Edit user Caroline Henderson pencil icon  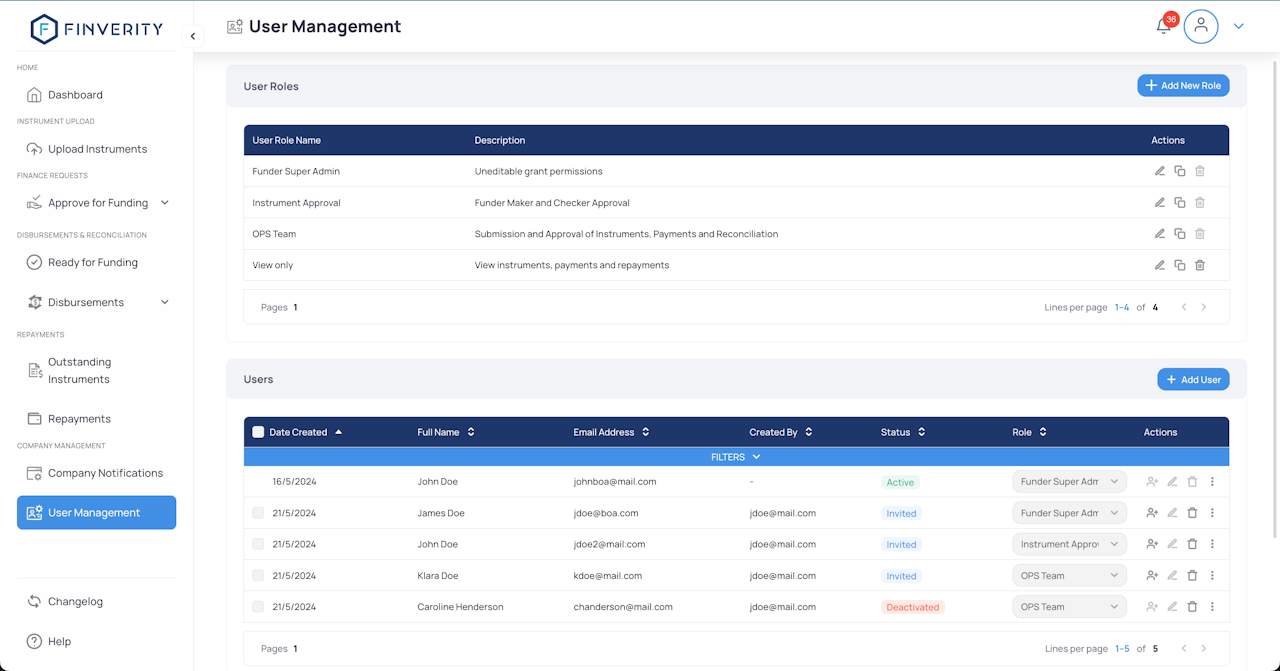coord(1172,607)
